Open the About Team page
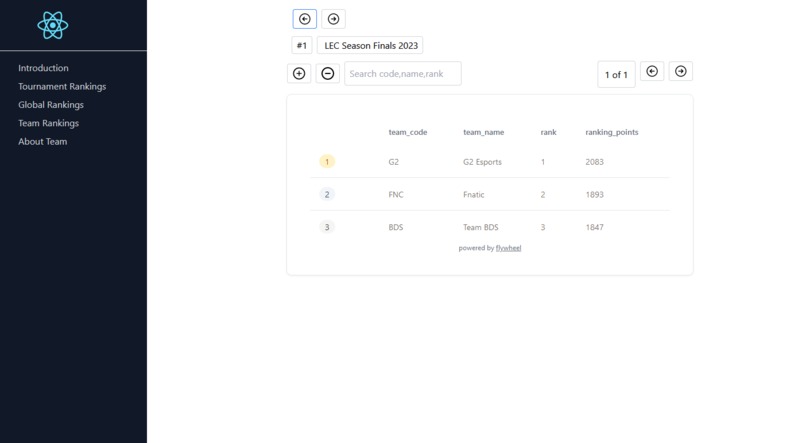The width and height of the screenshot is (806, 443). 43,141
